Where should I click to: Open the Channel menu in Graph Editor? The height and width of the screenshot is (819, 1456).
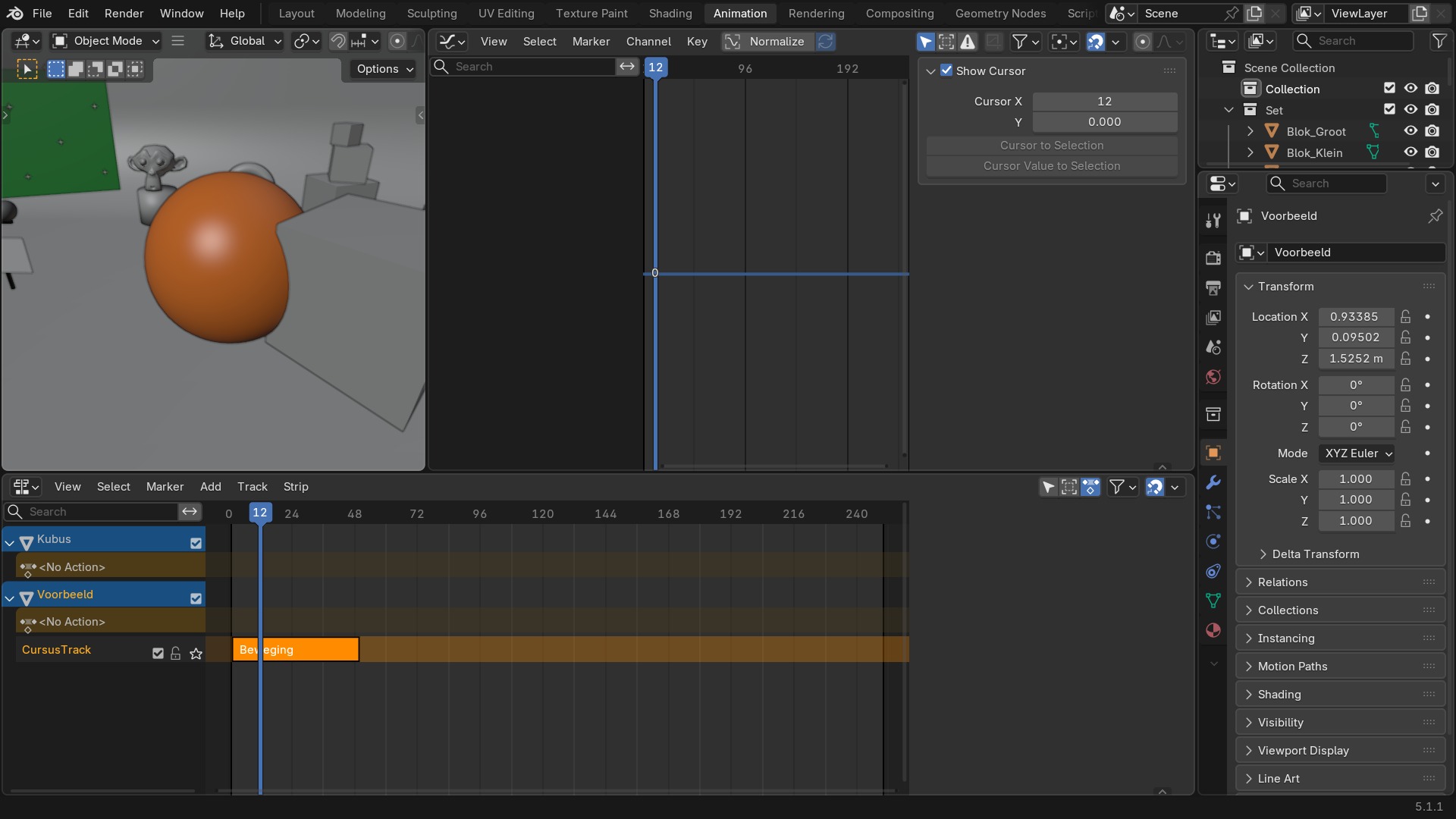coord(648,42)
